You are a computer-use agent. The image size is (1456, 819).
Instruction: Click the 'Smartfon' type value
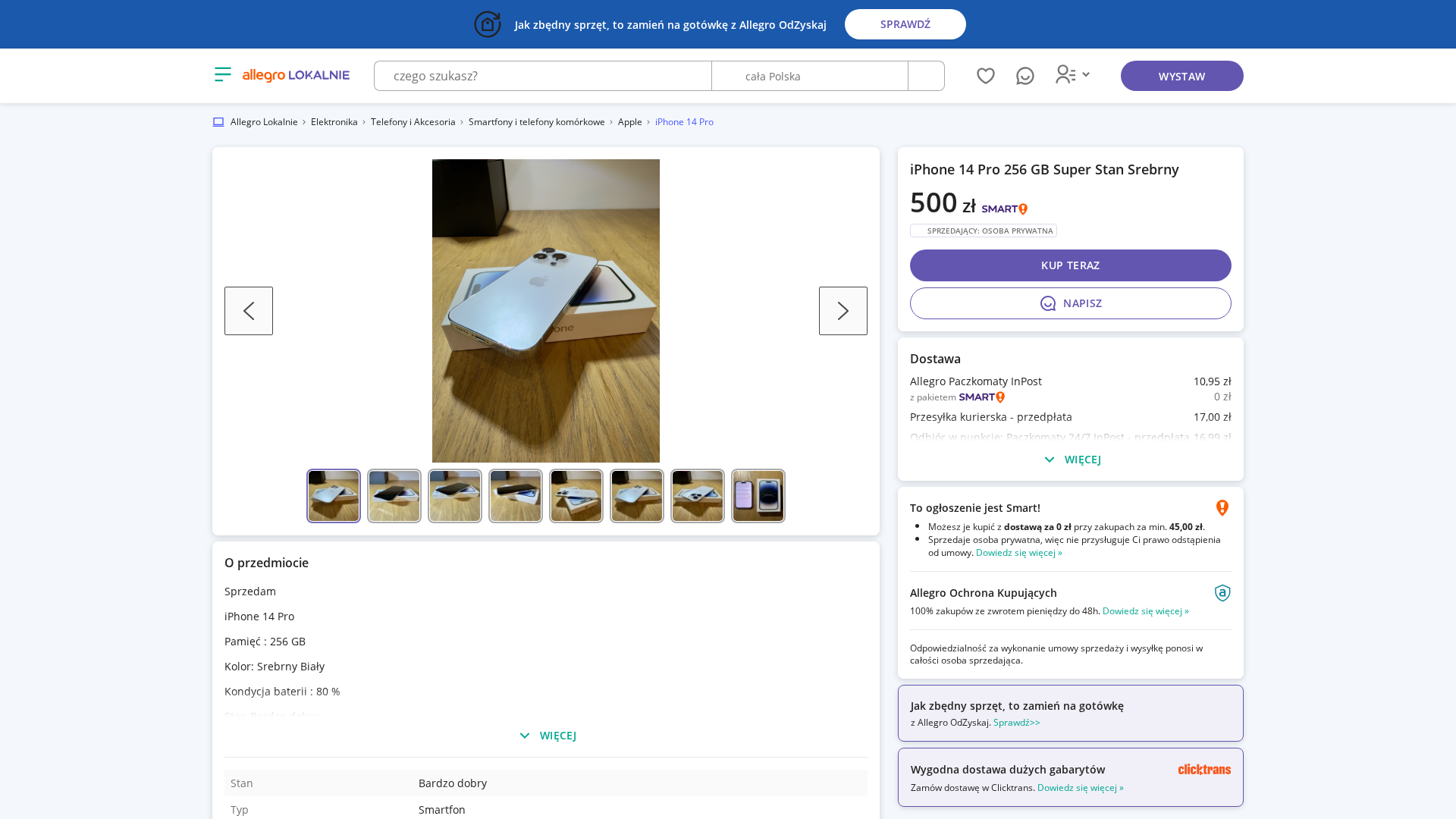[x=442, y=810]
